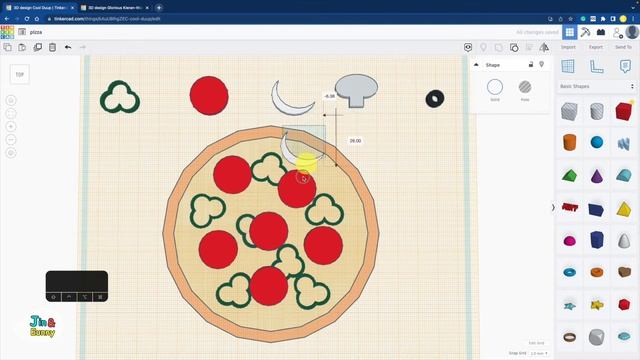Collapse the Shape inspector panel

476,64
